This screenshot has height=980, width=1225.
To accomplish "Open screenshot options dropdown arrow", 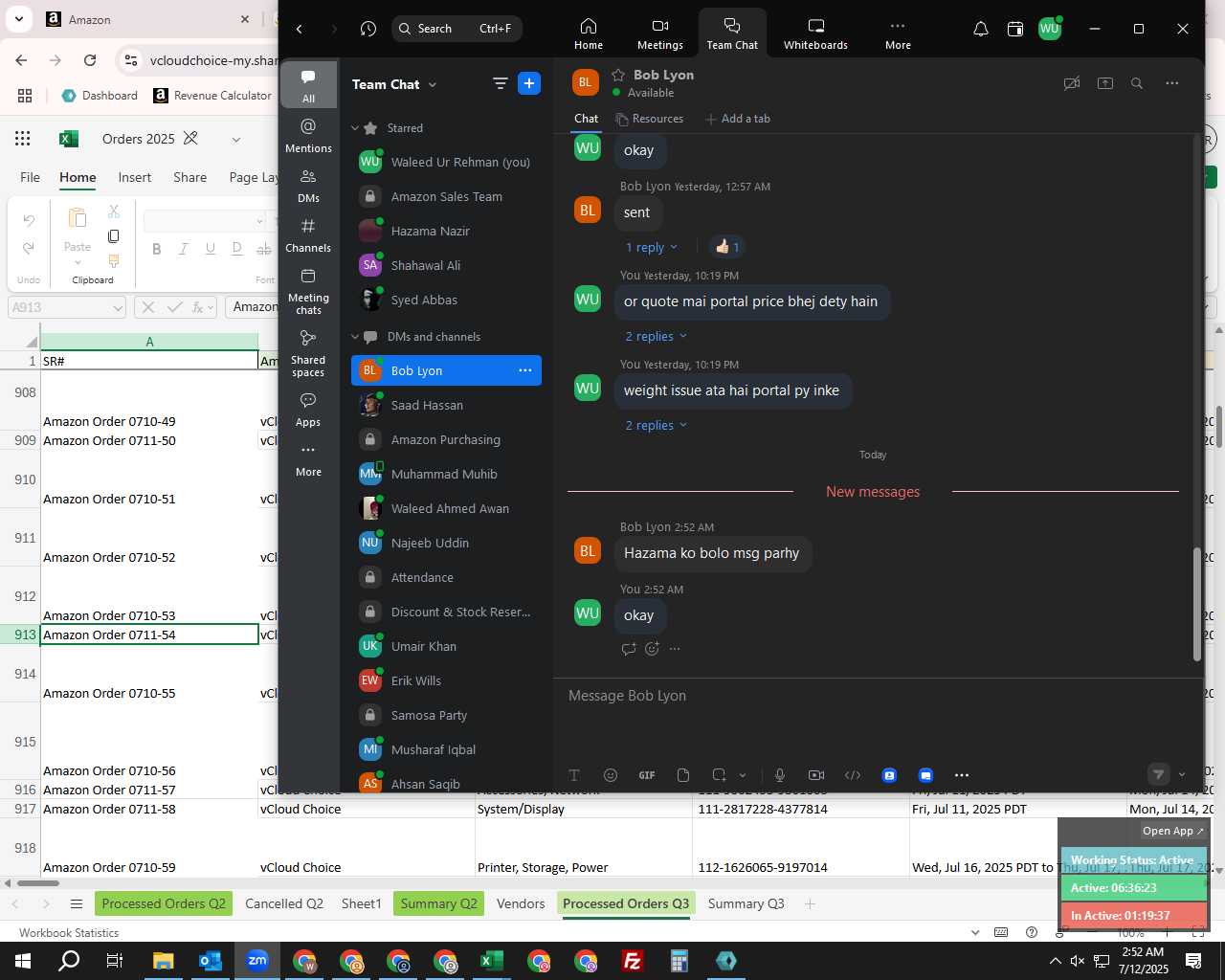I will [x=743, y=775].
